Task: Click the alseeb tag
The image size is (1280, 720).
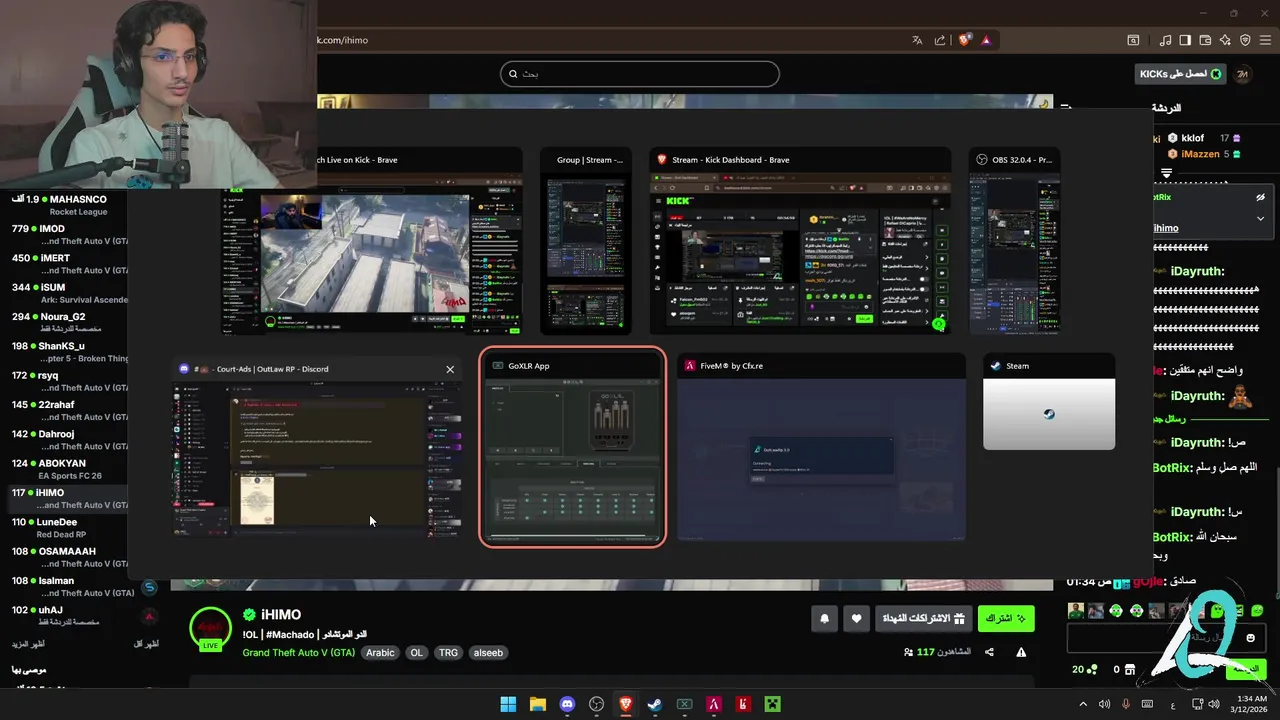Action: 488,653
